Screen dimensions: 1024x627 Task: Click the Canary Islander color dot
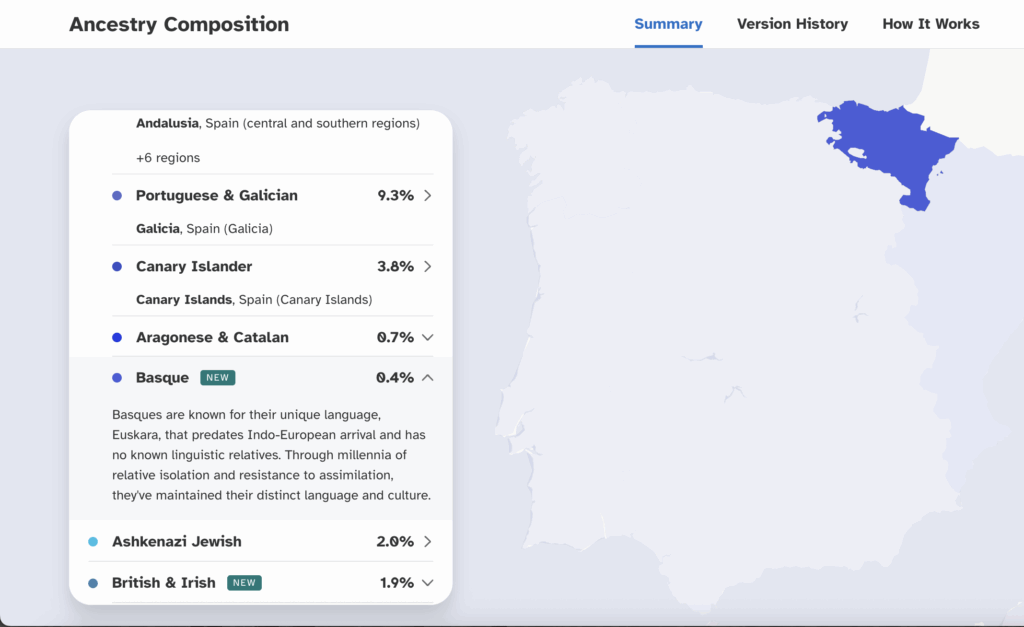[117, 267]
